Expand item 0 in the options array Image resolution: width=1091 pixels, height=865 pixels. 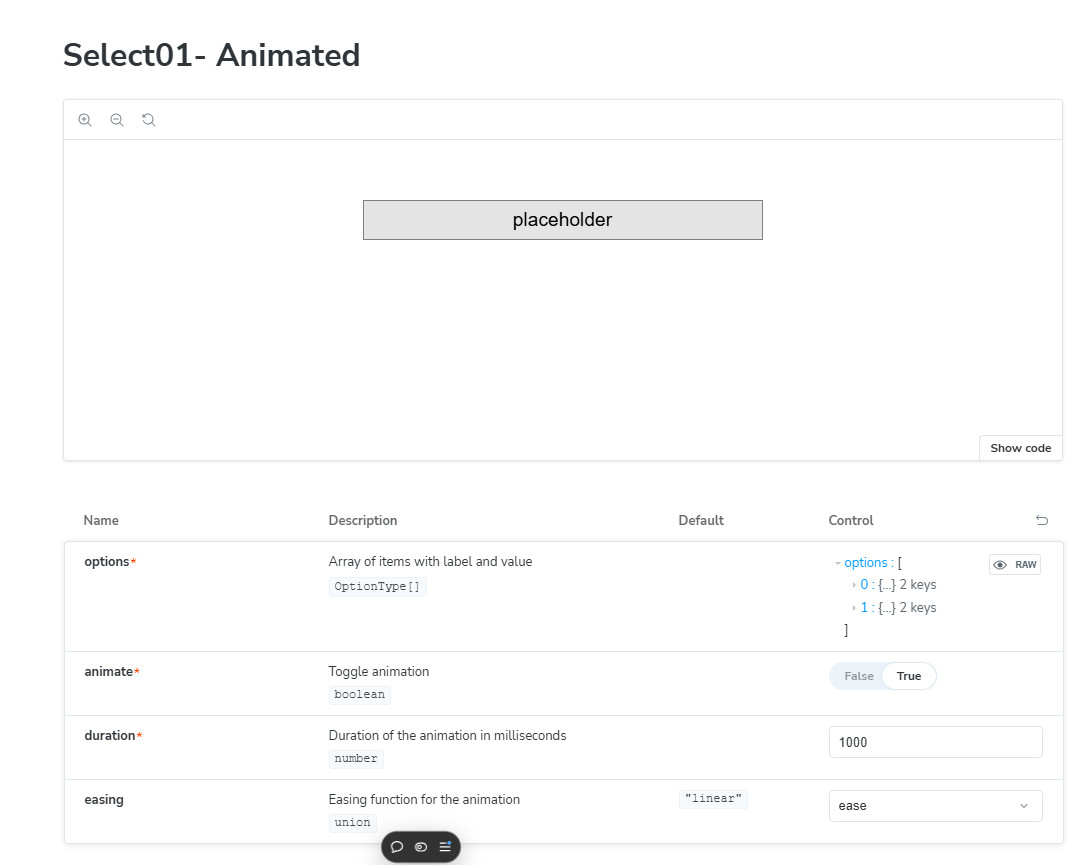[854, 585]
